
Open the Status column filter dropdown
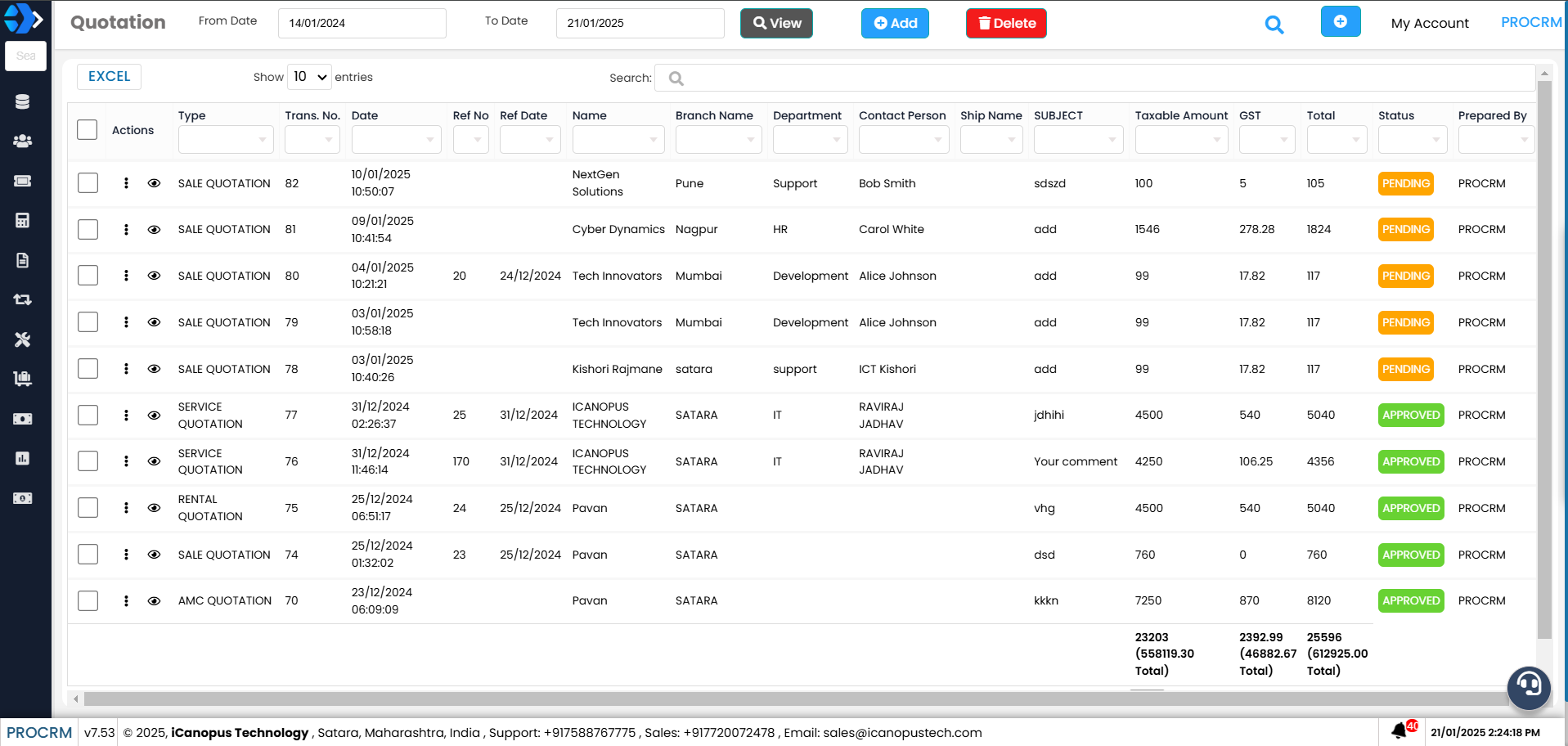[1412, 140]
